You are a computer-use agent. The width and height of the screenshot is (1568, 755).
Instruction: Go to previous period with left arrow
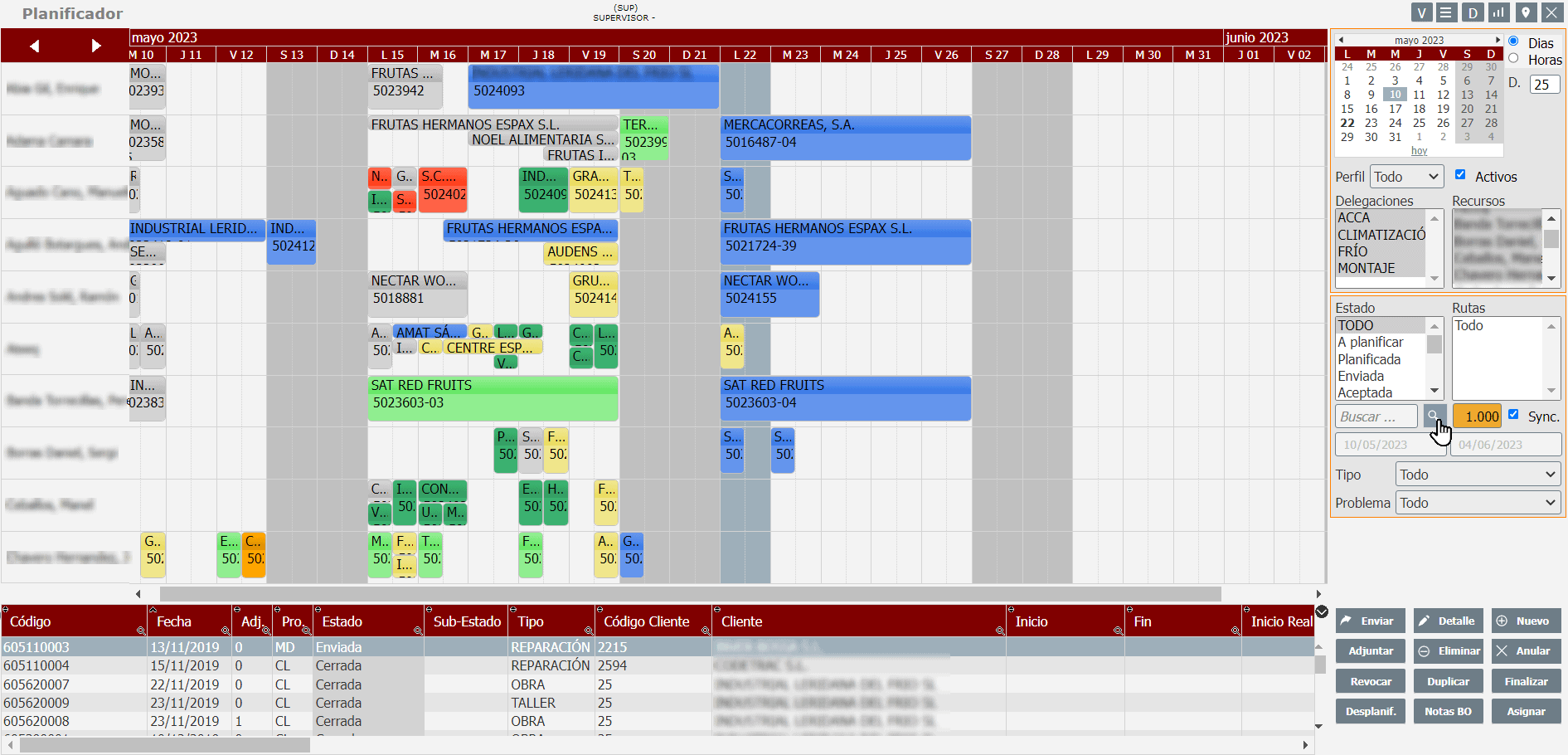coord(34,46)
